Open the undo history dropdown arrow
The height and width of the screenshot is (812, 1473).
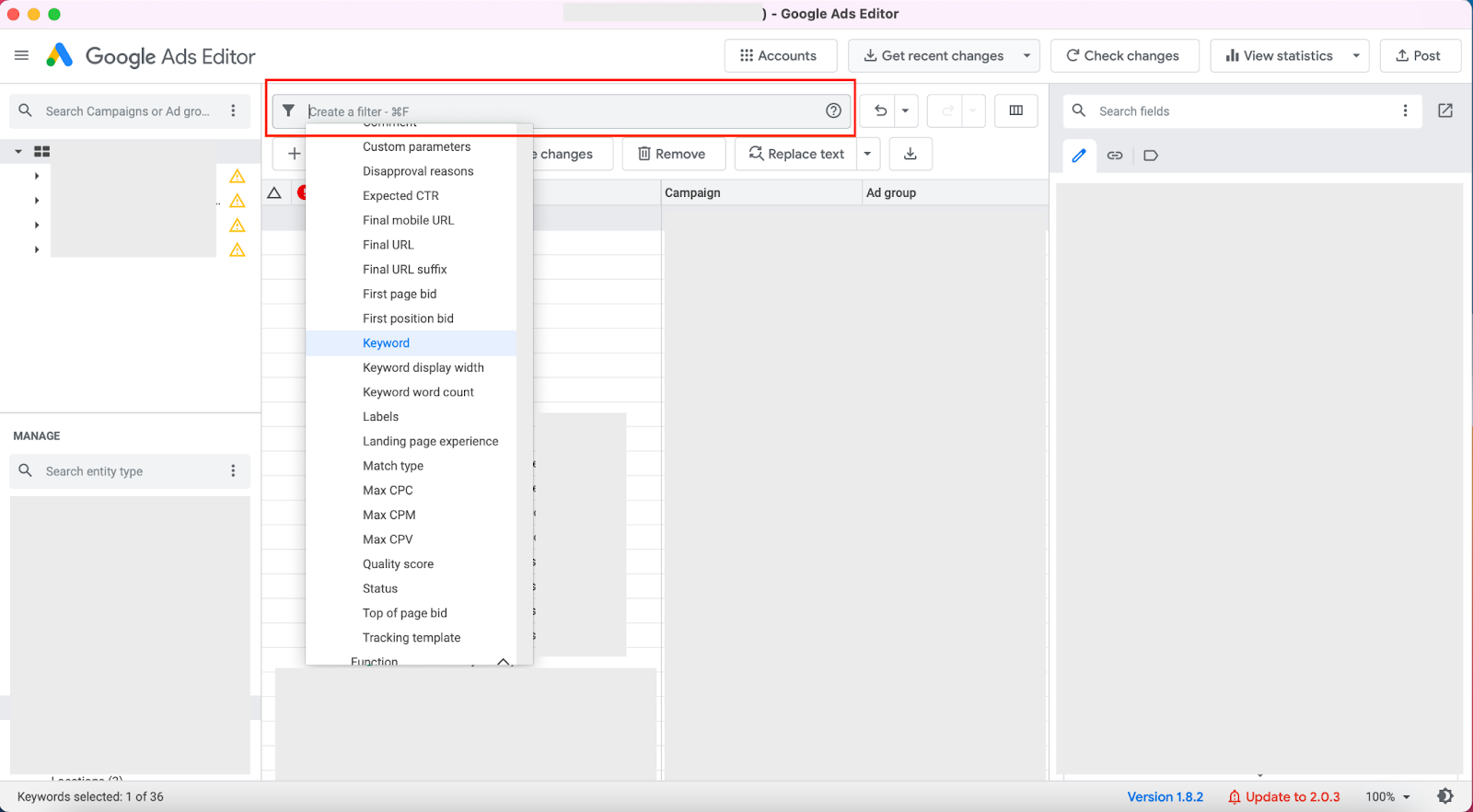905,110
